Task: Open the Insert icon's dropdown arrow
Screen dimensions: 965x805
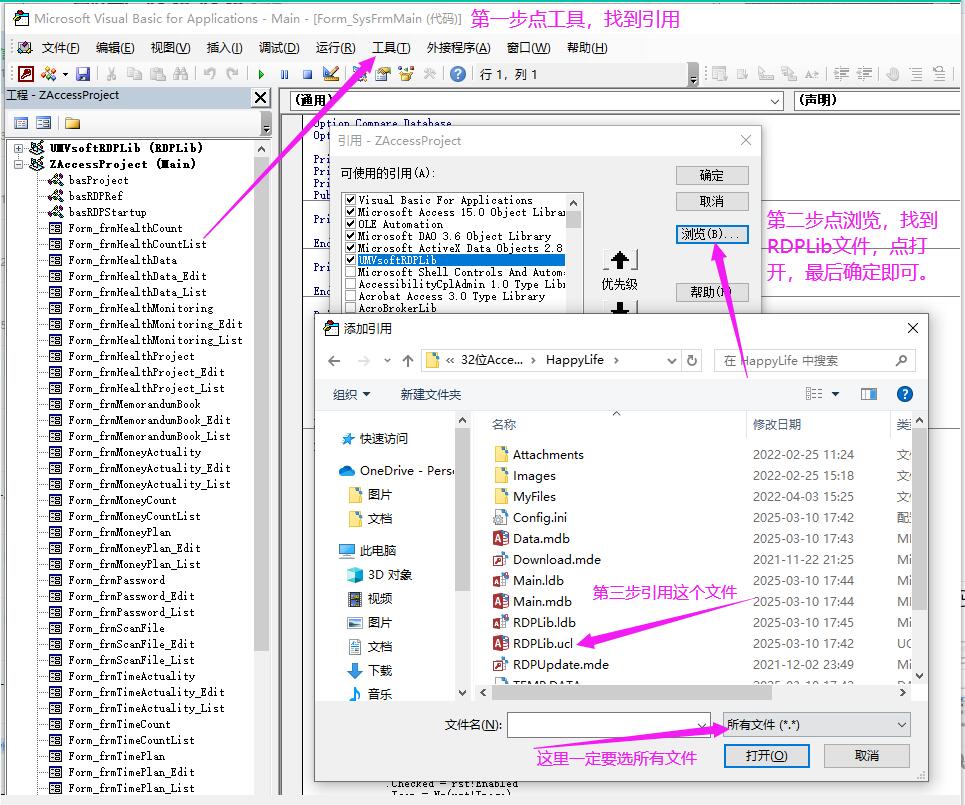Action: (65, 74)
